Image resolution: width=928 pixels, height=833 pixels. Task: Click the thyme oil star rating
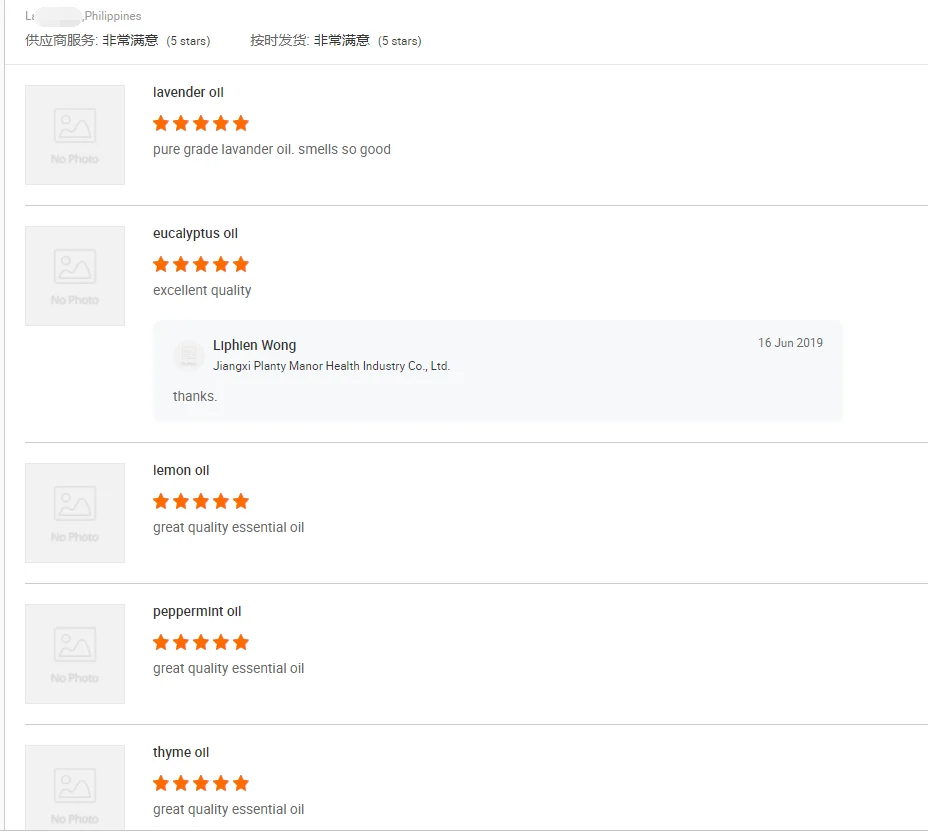[x=201, y=784]
